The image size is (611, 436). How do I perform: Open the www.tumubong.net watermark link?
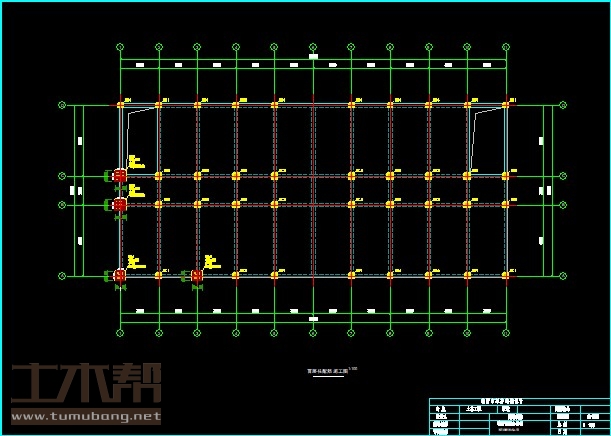83,415
